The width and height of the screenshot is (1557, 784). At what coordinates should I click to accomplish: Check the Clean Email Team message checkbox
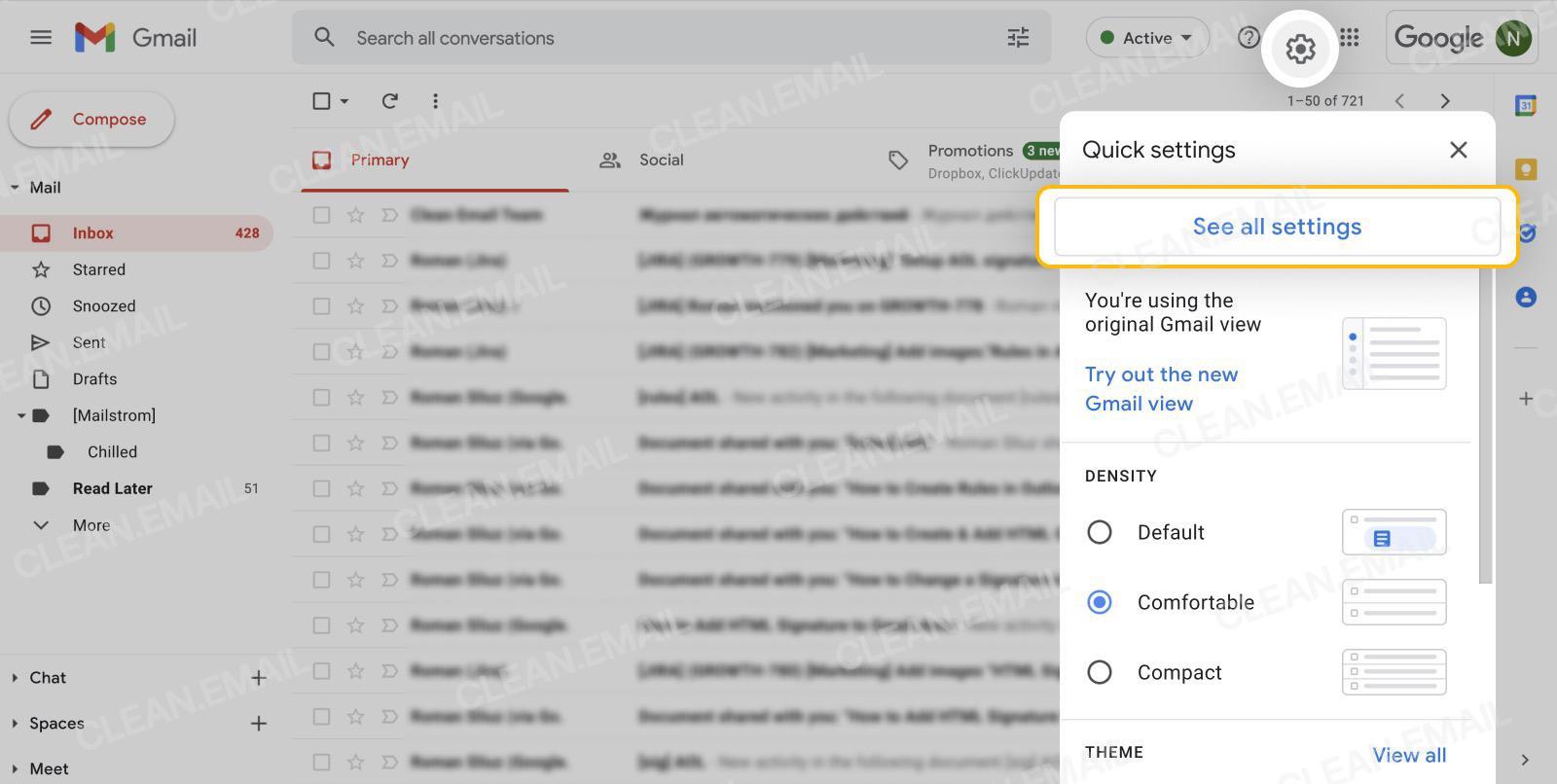pyautogui.click(x=321, y=215)
